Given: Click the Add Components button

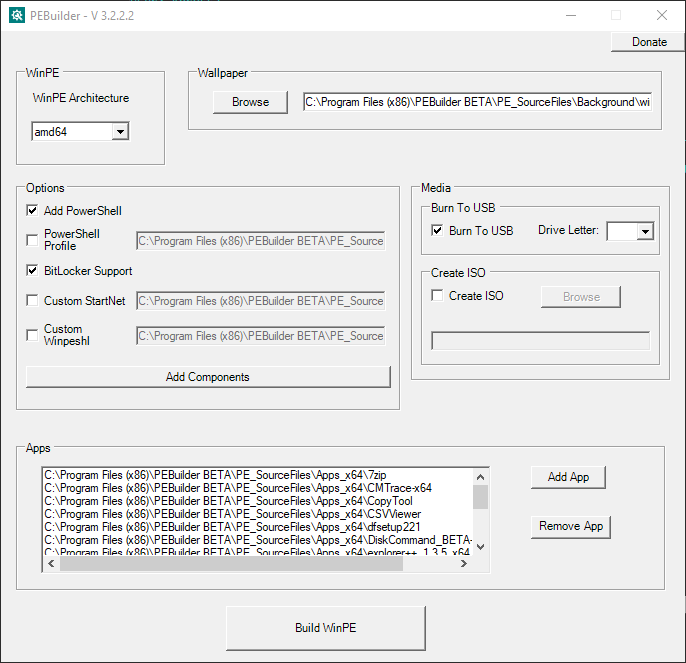Looking at the screenshot, I should 208,377.
